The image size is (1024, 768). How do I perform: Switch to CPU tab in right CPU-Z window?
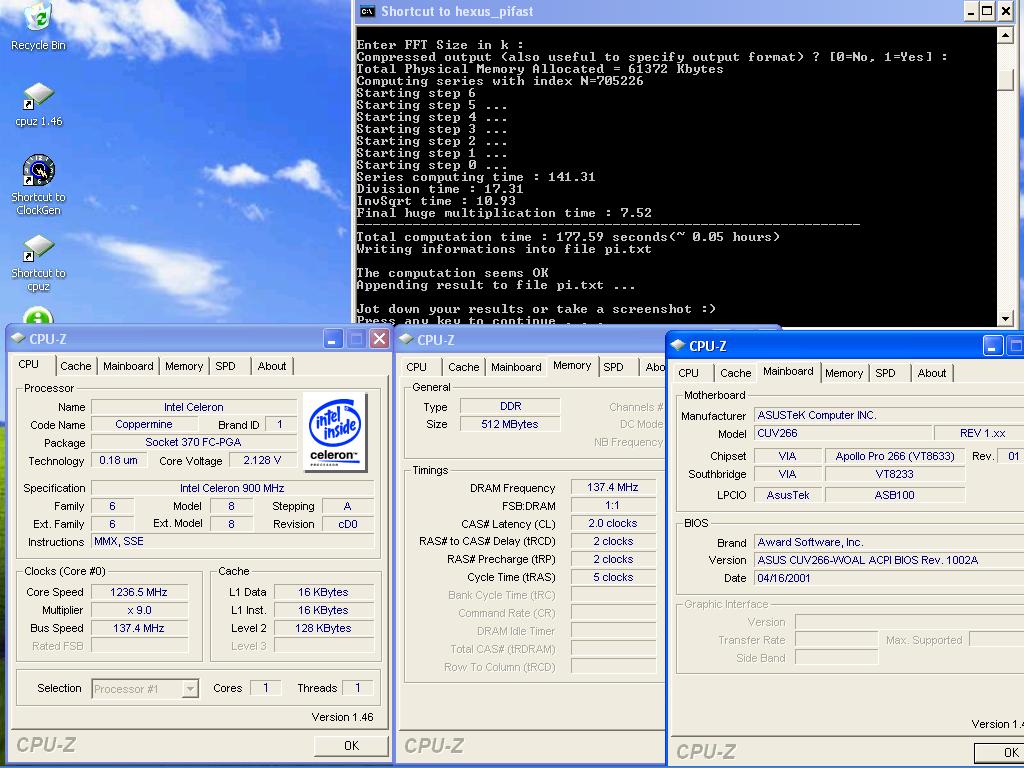click(x=688, y=373)
